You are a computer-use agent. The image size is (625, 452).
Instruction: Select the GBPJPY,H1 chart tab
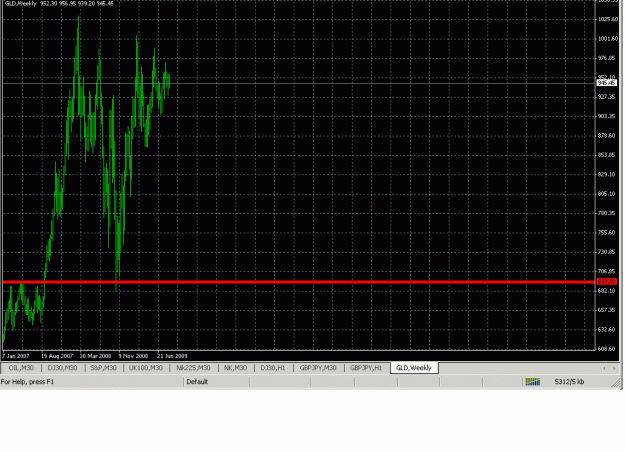(x=366, y=368)
